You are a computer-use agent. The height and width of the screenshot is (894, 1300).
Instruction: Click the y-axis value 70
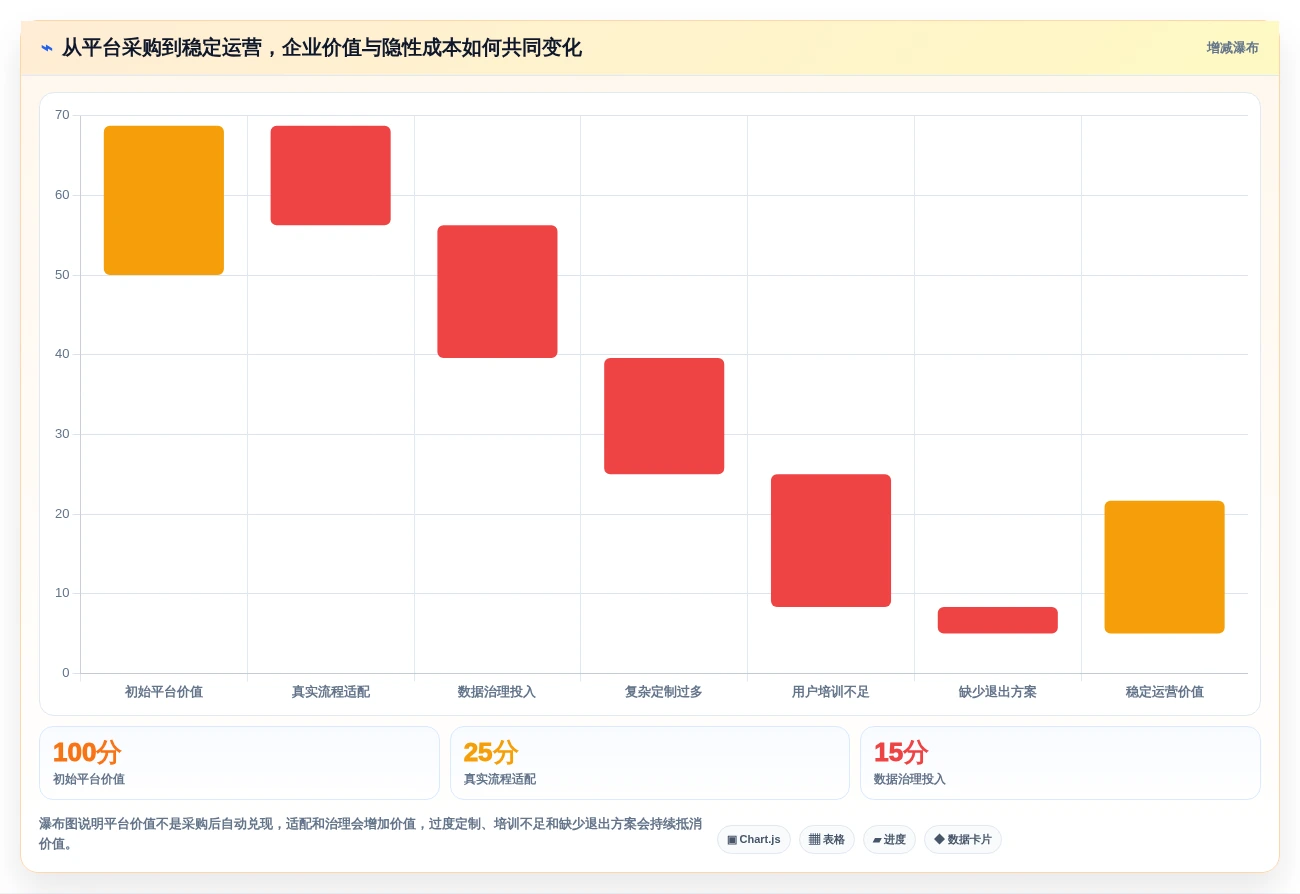(x=62, y=115)
